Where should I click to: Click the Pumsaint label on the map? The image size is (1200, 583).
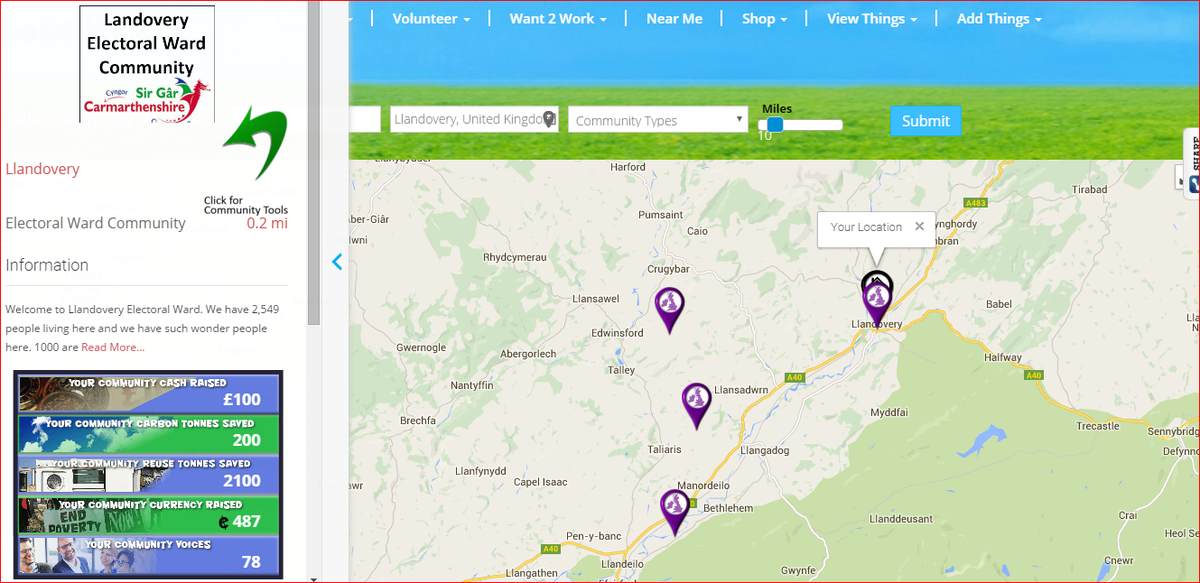[659, 214]
